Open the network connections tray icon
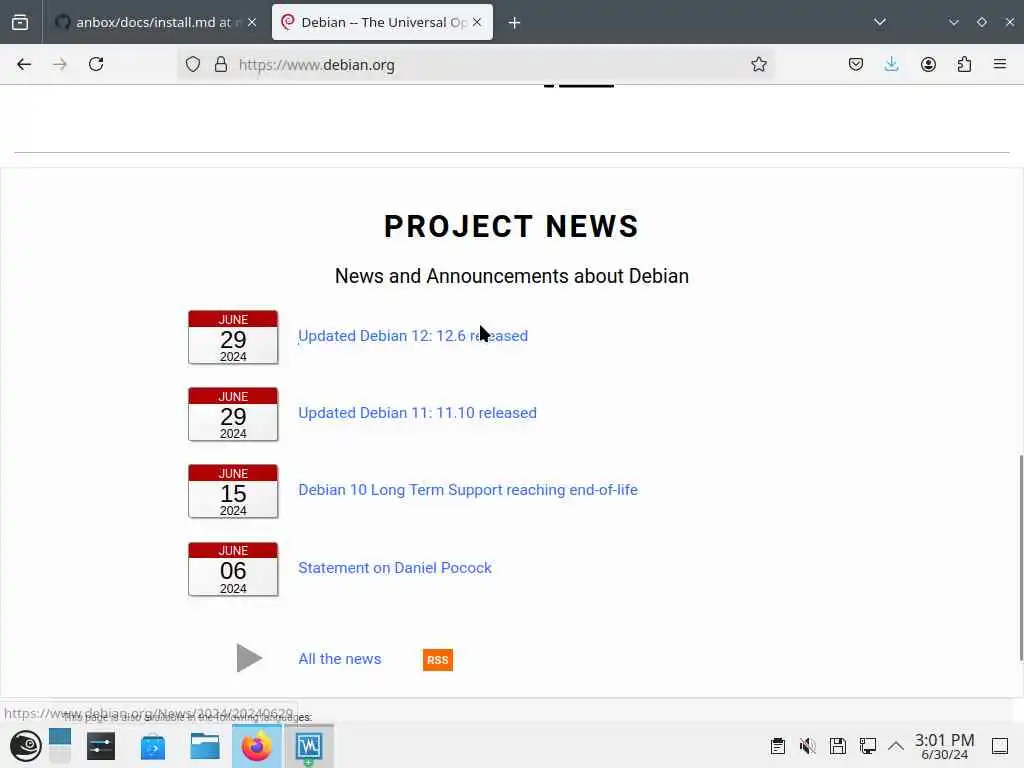 tap(868, 746)
